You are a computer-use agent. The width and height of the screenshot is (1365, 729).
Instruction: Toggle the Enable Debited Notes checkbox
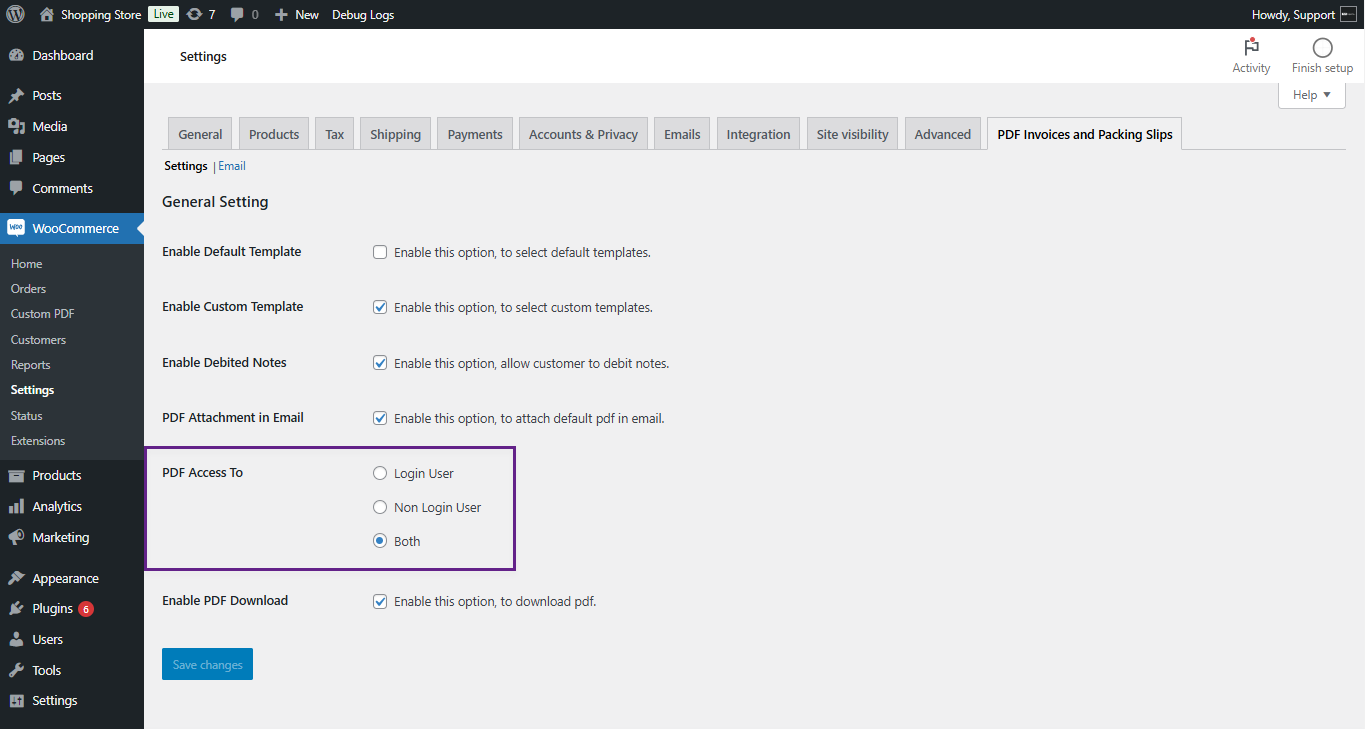tap(380, 363)
